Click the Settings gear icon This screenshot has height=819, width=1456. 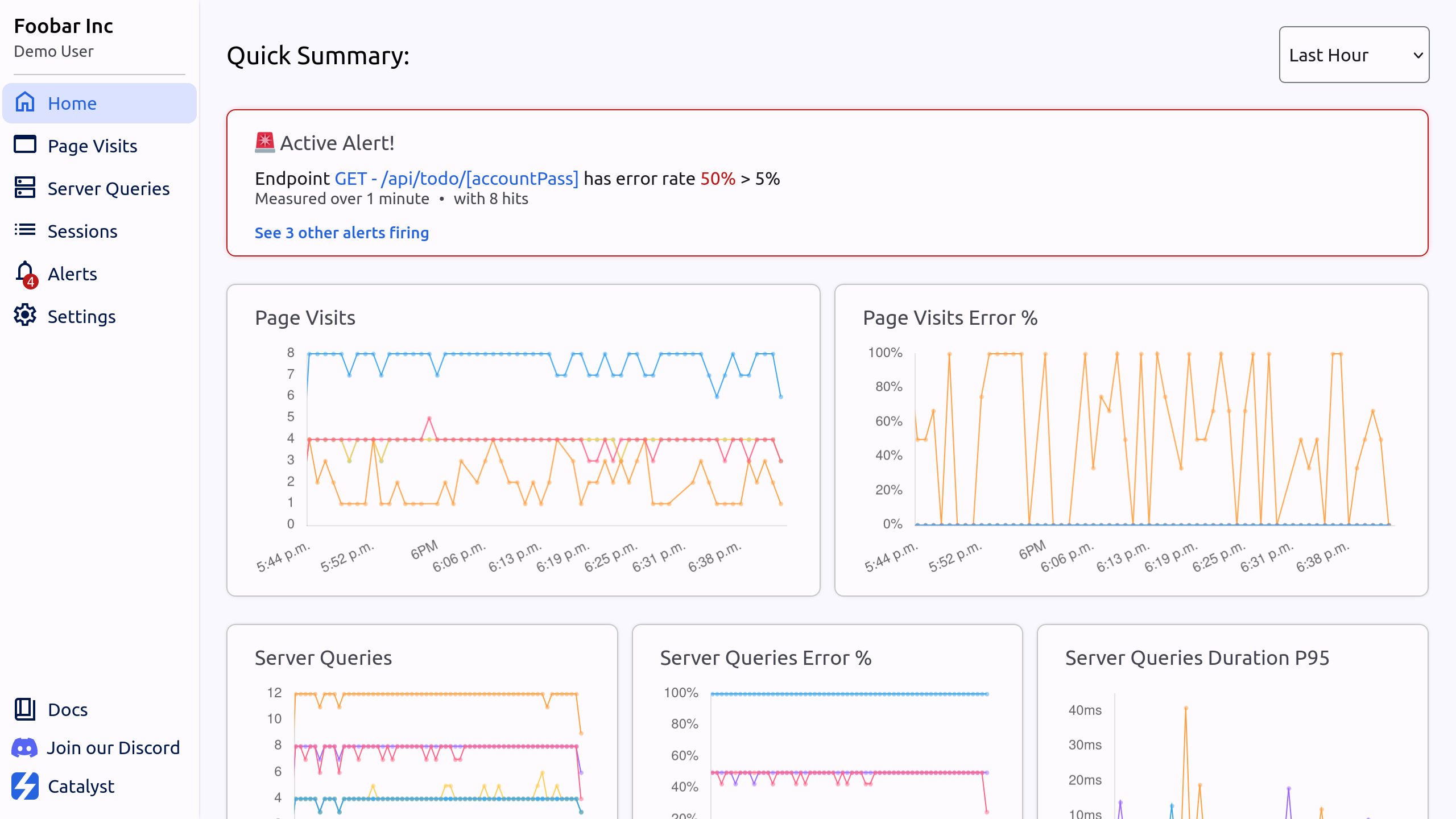[25, 316]
